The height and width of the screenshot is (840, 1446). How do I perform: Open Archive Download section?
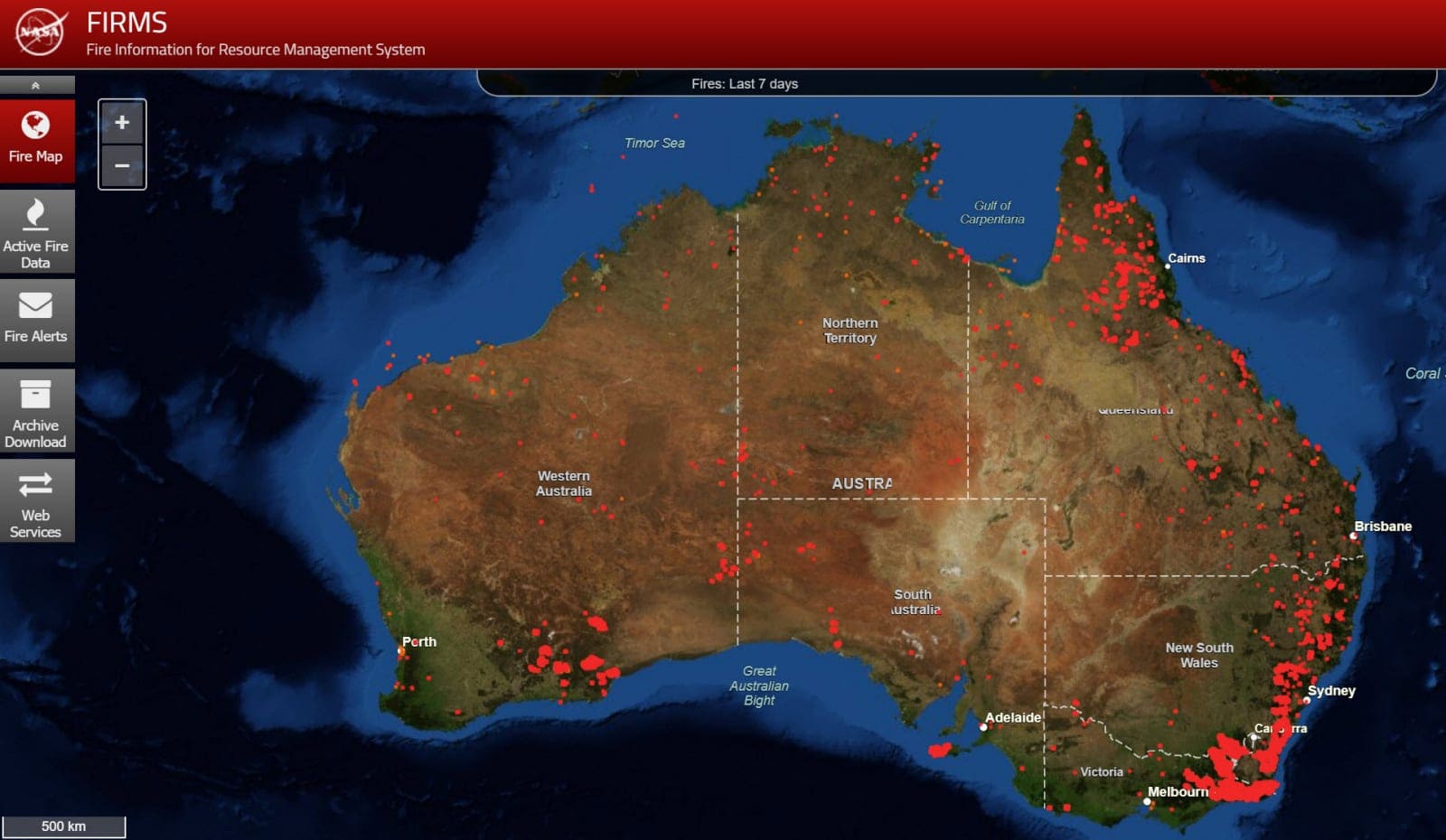point(36,411)
